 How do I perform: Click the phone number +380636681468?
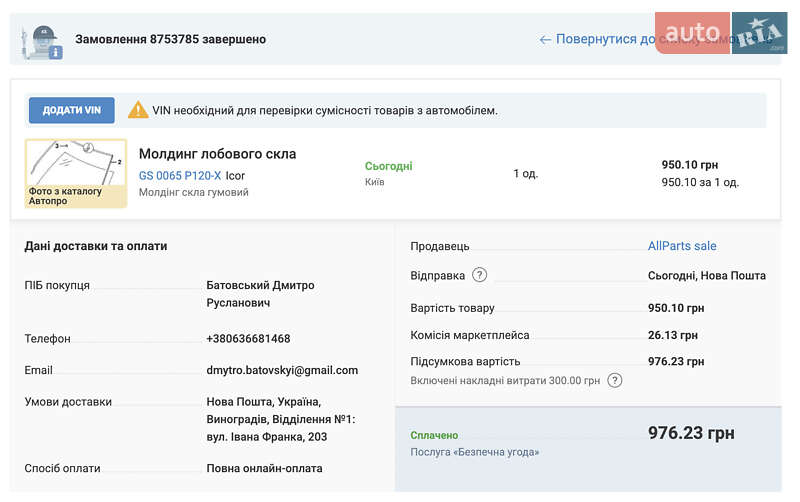click(248, 339)
